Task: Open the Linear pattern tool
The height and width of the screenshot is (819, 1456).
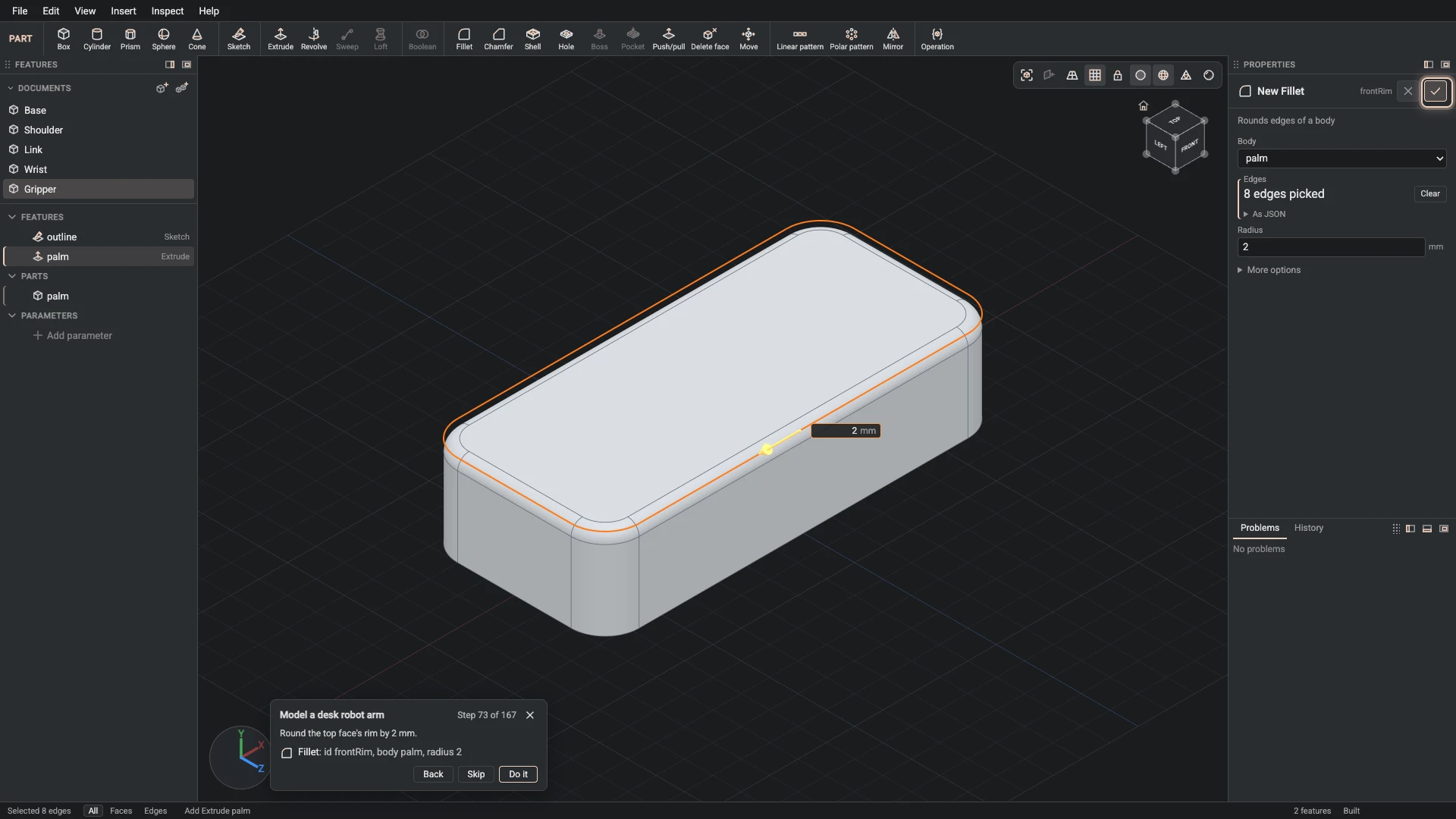Action: [x=800, y=39]
